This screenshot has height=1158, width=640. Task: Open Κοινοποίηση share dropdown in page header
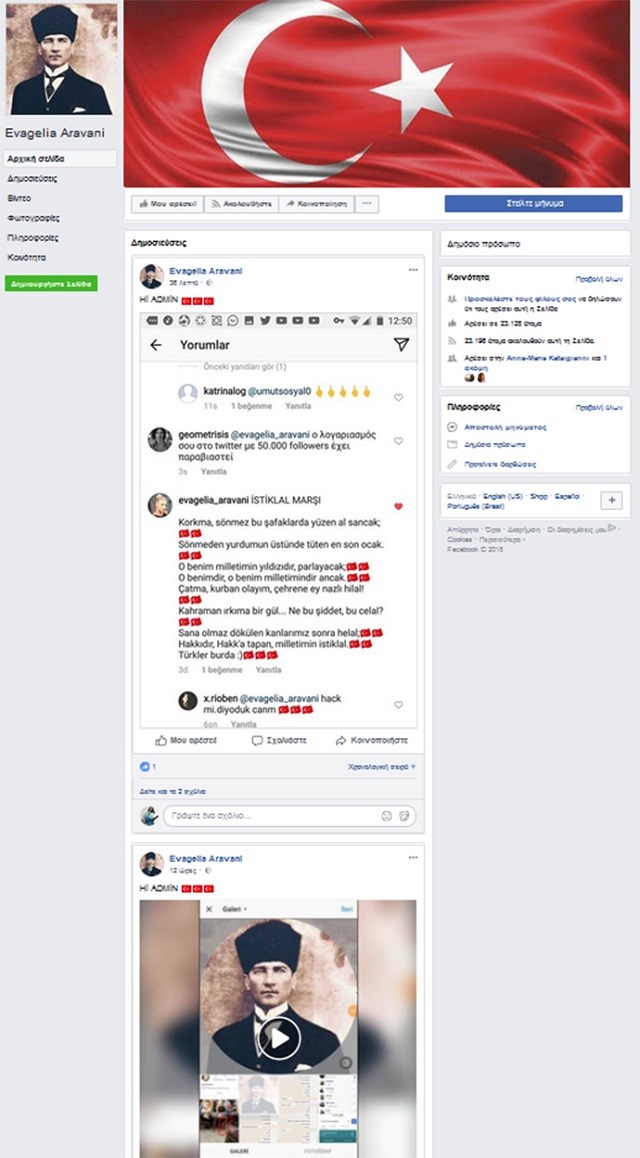coord(317,204)
